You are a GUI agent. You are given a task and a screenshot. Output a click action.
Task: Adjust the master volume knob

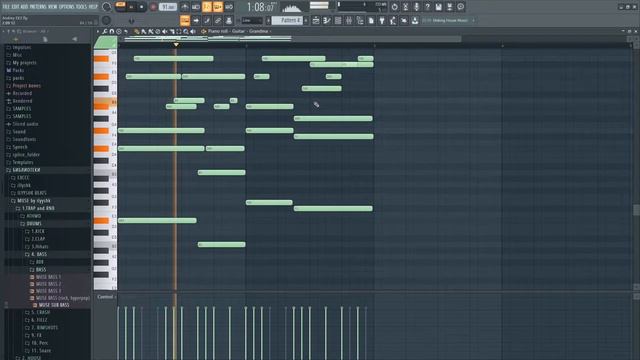click(x=107, y=7)
